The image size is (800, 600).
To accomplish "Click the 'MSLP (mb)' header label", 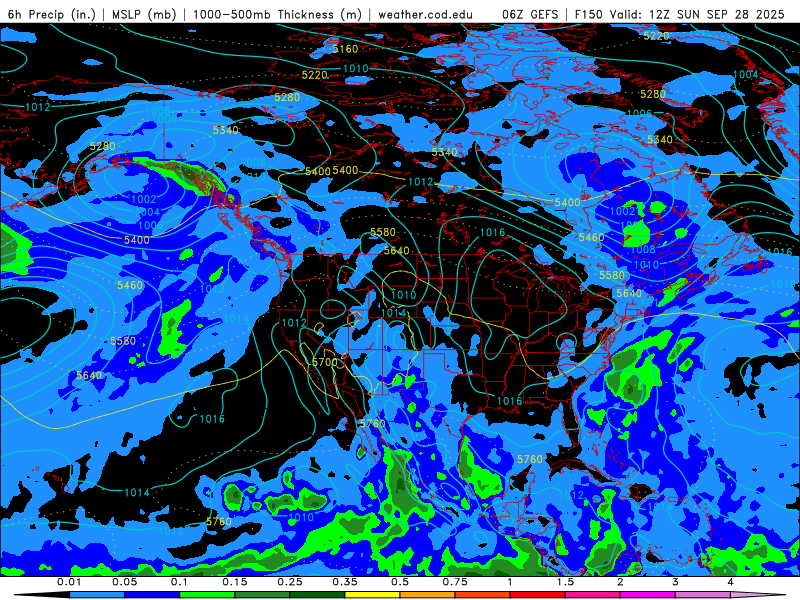I will click(144, 14).
